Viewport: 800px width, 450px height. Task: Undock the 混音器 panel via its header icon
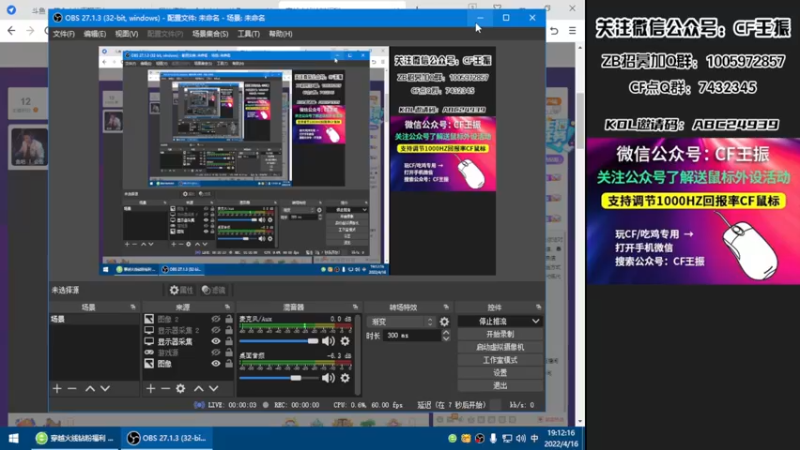356,307
